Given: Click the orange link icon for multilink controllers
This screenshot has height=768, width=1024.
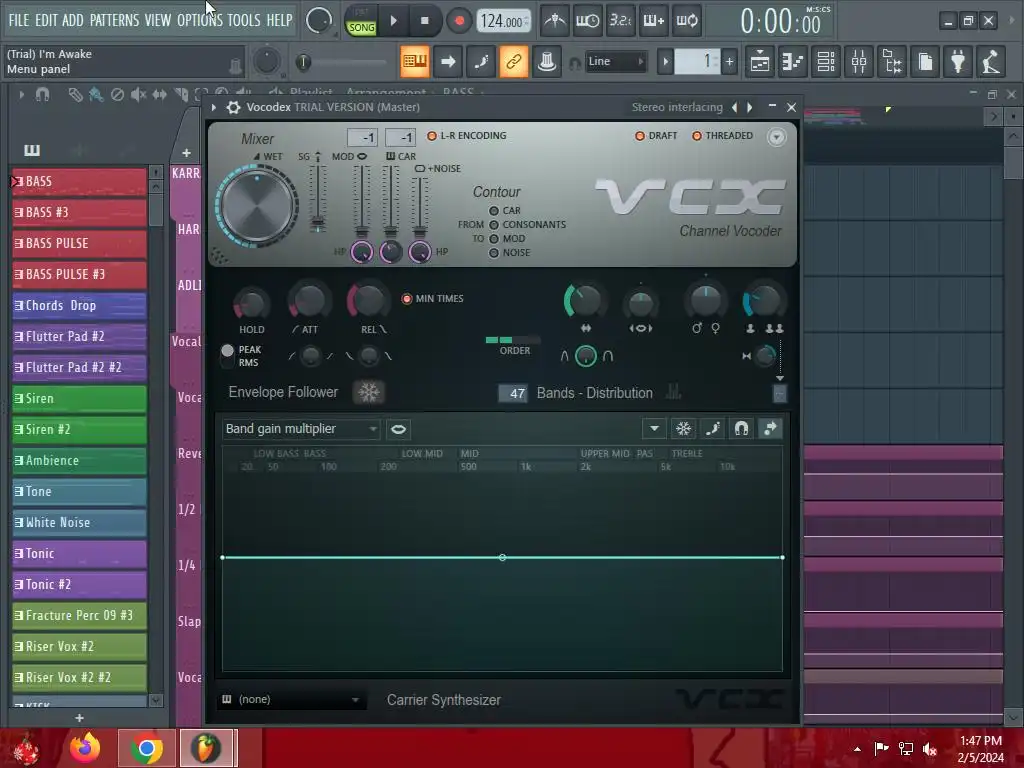Looking at the screenshot, I should pyautogui.click(x=514, y=61).
